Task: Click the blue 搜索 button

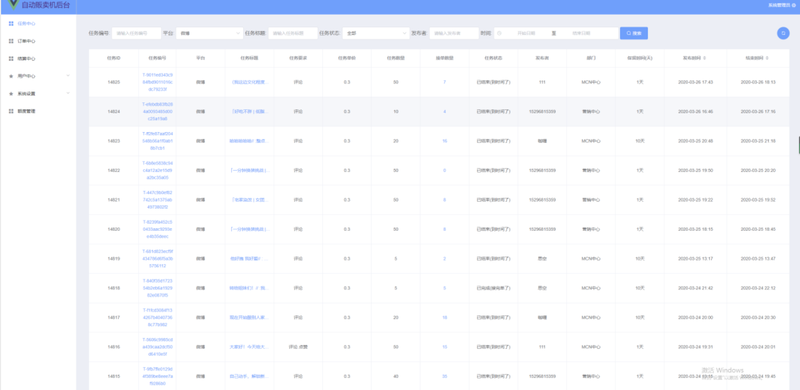Action: pyautogui.click(x=634, y=33)
